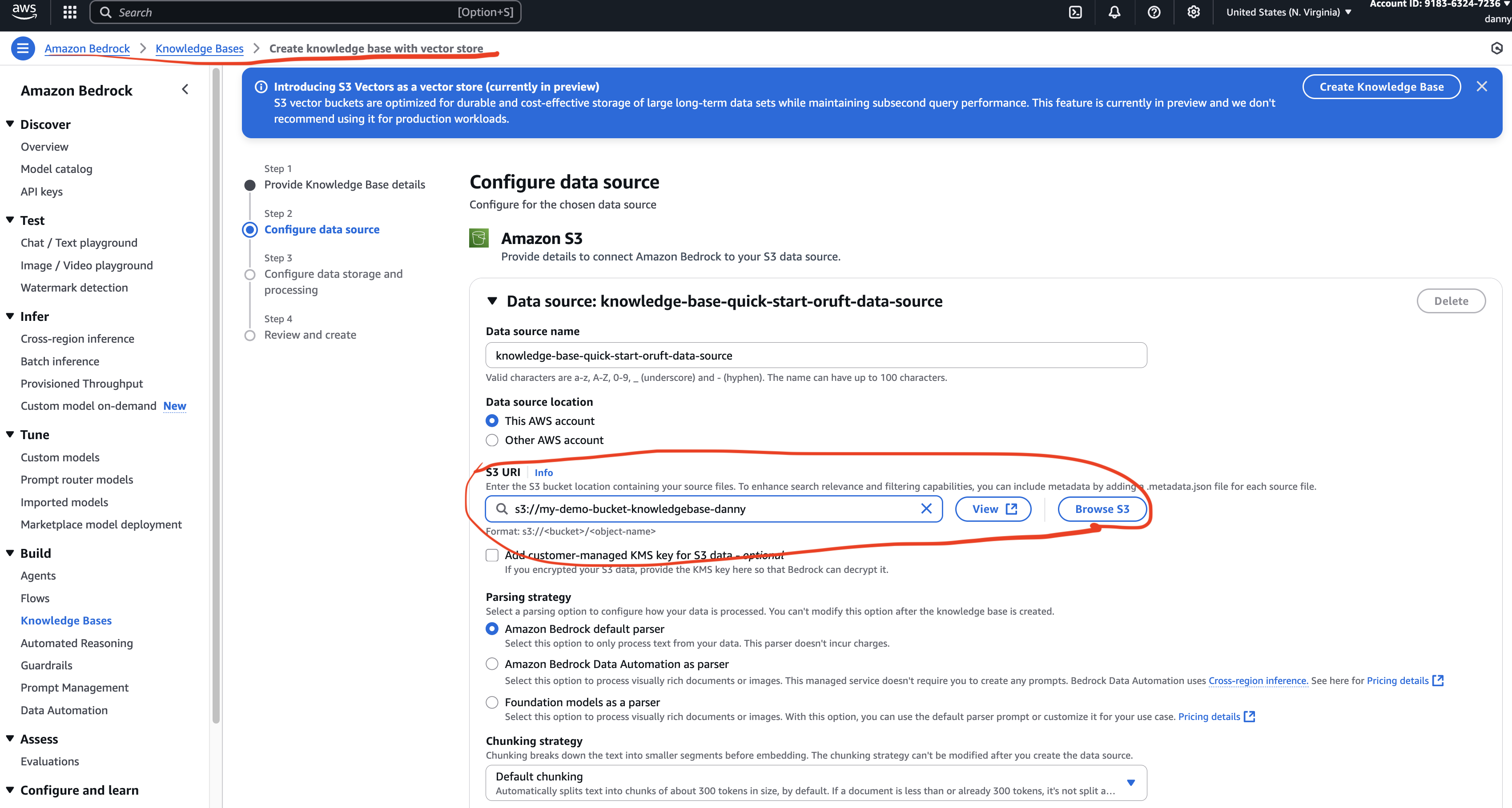The width and height of the screenshot is (1512, 808).
Task: Open Prompt Management in sidebar
Action: point(75,688)
